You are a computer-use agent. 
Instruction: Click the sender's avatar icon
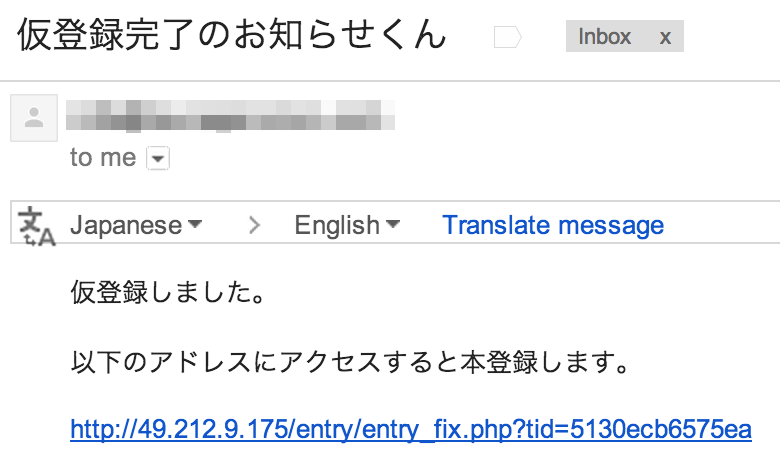point(33,118)
